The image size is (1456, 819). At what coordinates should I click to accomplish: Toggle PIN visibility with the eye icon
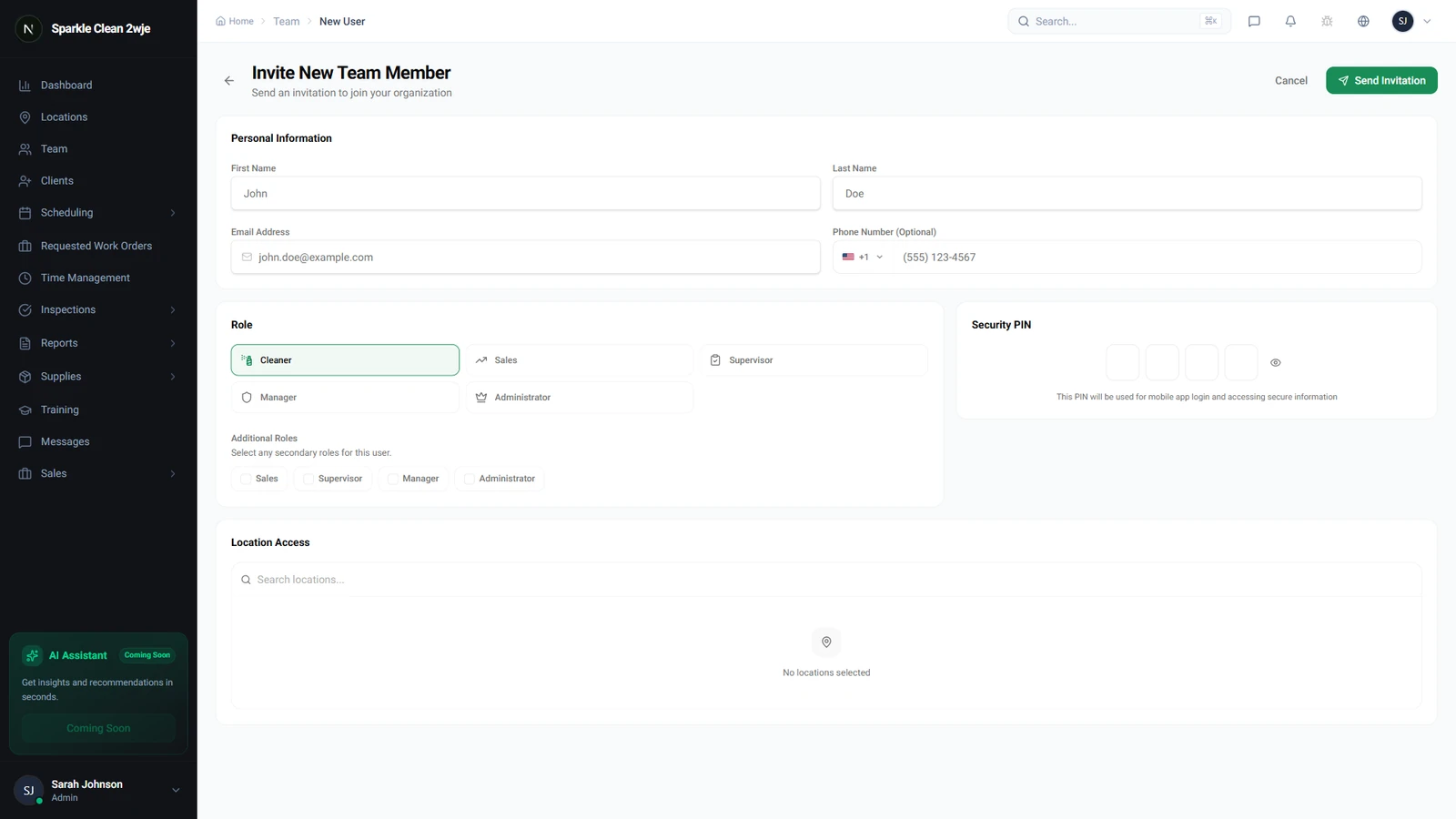pyautogui.click(x=1276, y=363)
